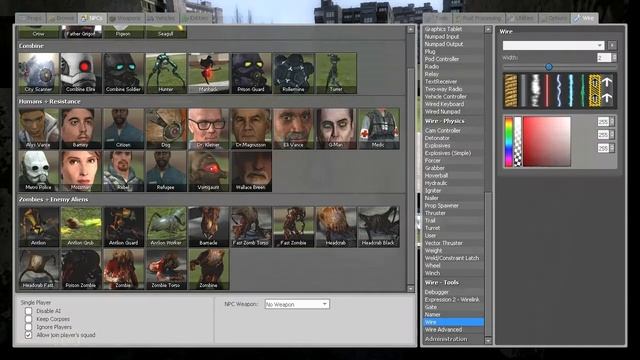Spawn the Zombine NPC

click(208, 269)
